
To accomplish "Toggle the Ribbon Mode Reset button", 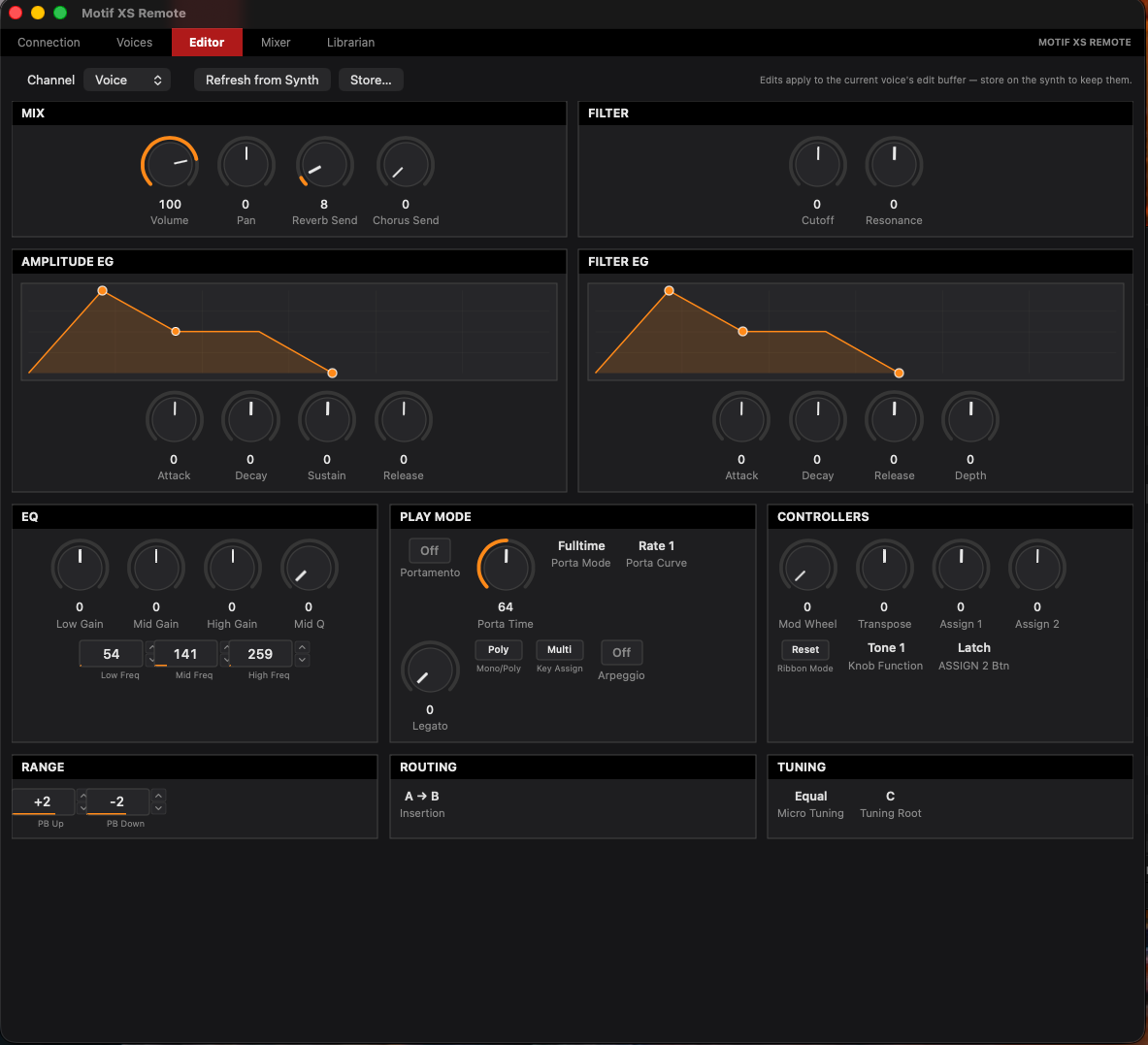I will (x=805, y=650).
